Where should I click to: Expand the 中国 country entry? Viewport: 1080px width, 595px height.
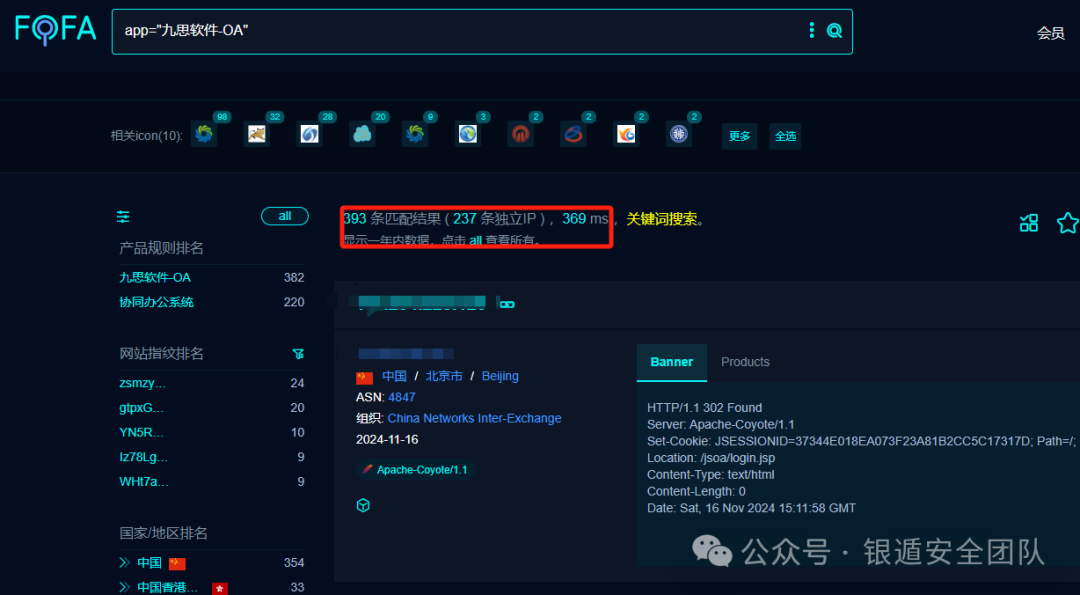tap(124, 563)
